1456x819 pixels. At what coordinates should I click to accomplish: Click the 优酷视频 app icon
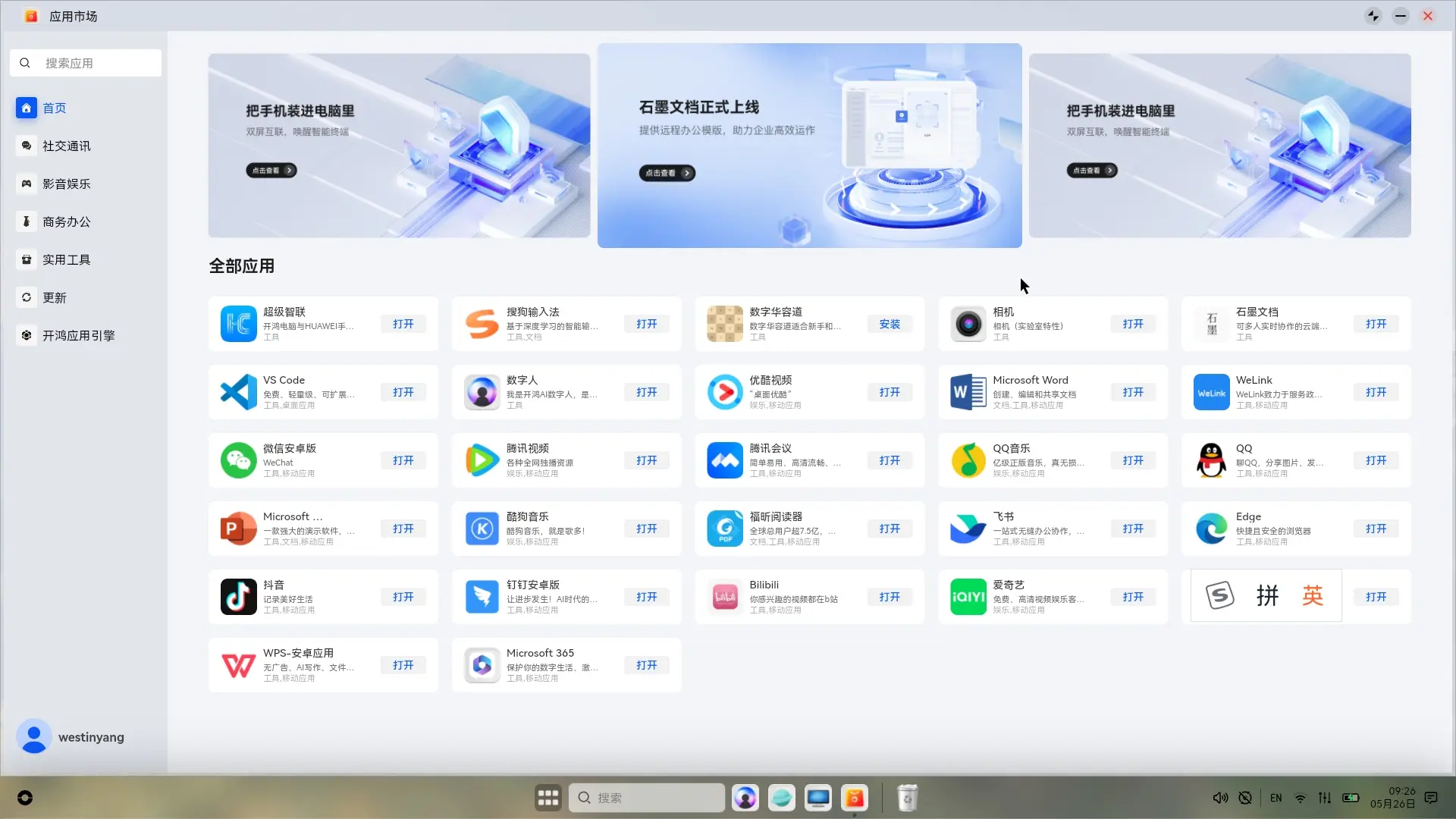tap(725, 392)
